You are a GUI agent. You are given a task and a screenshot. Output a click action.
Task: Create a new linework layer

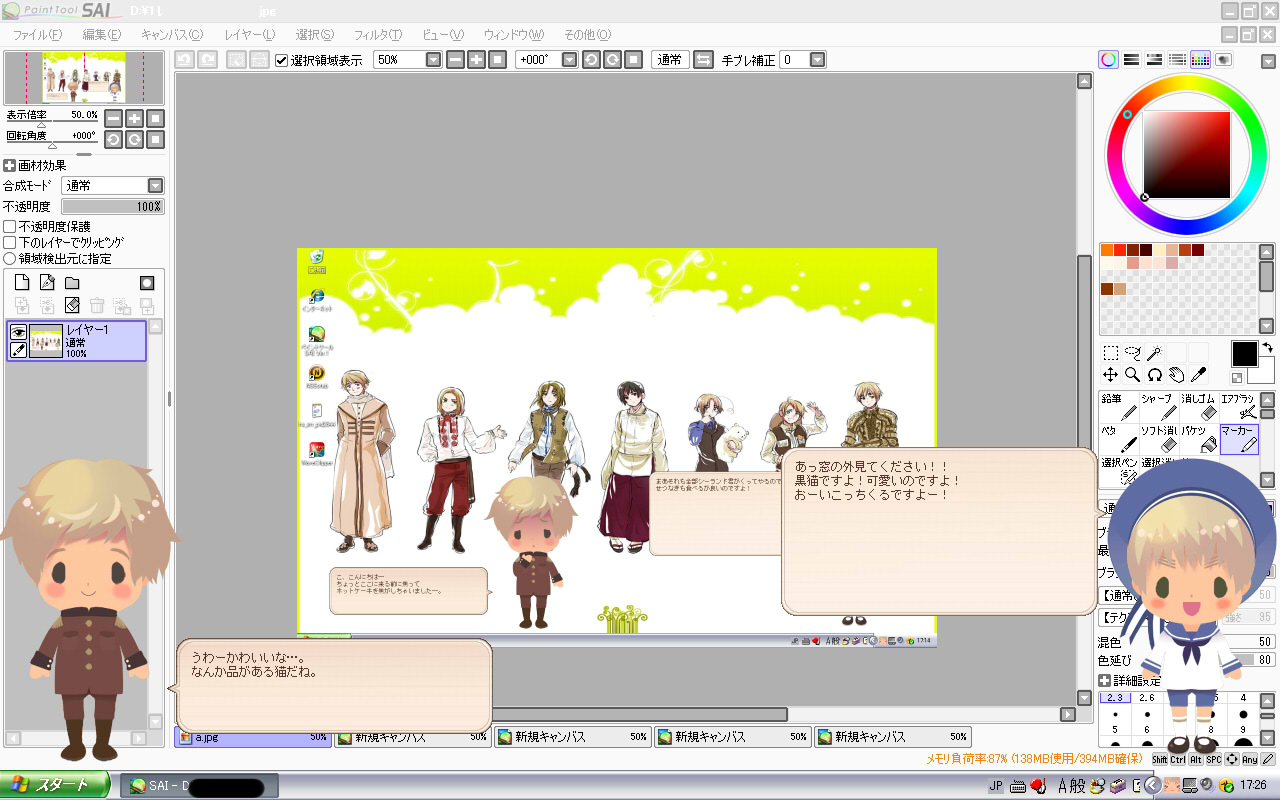(x=46, y=283)
